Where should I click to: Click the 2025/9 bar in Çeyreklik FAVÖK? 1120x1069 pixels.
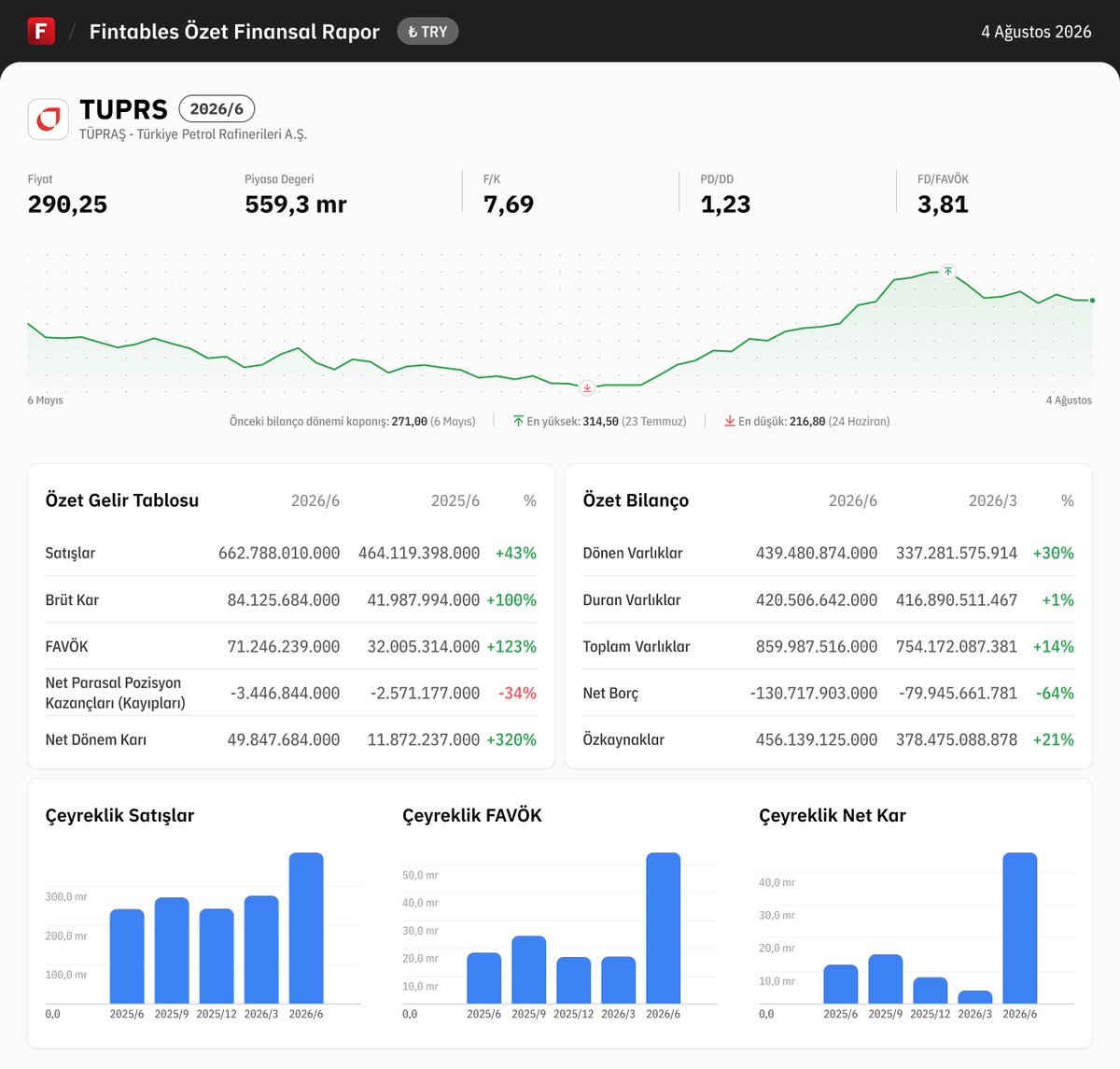(x=529, y=970)
